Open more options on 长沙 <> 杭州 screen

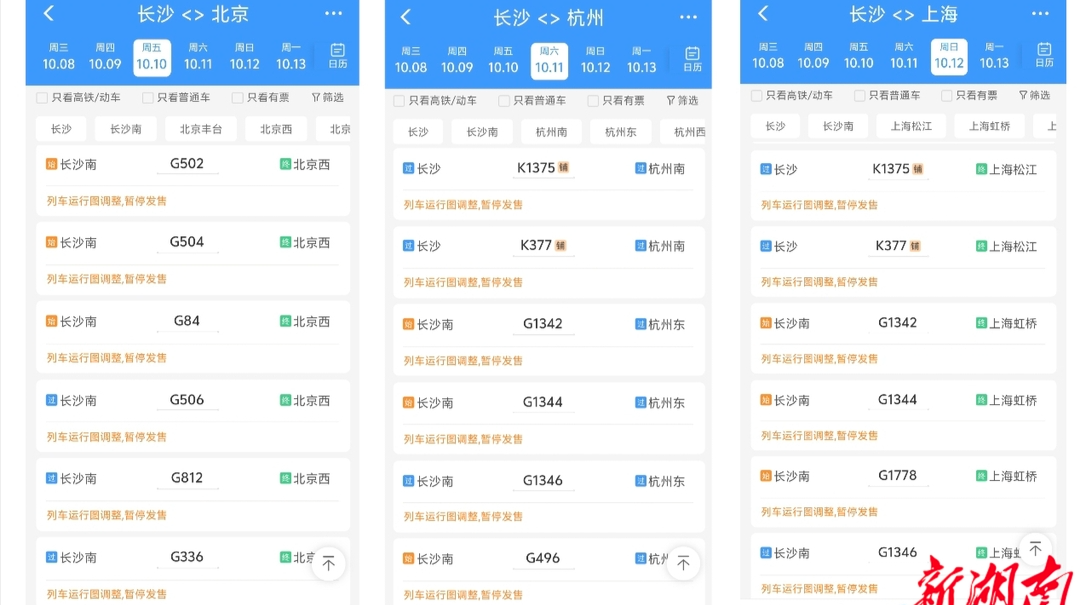tap(688, 17)
